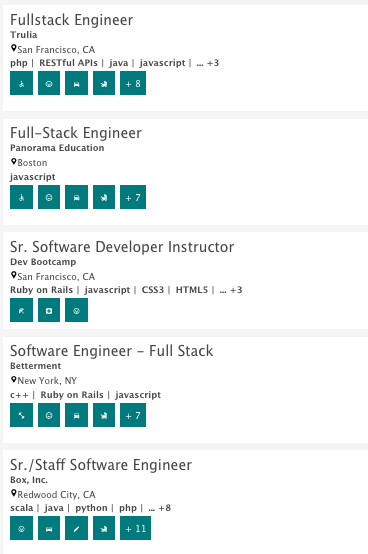Click the baby stroller icon under Panorama Education
Image resolution: width=368 pixels, height=554 pixels.
[104, 197]
